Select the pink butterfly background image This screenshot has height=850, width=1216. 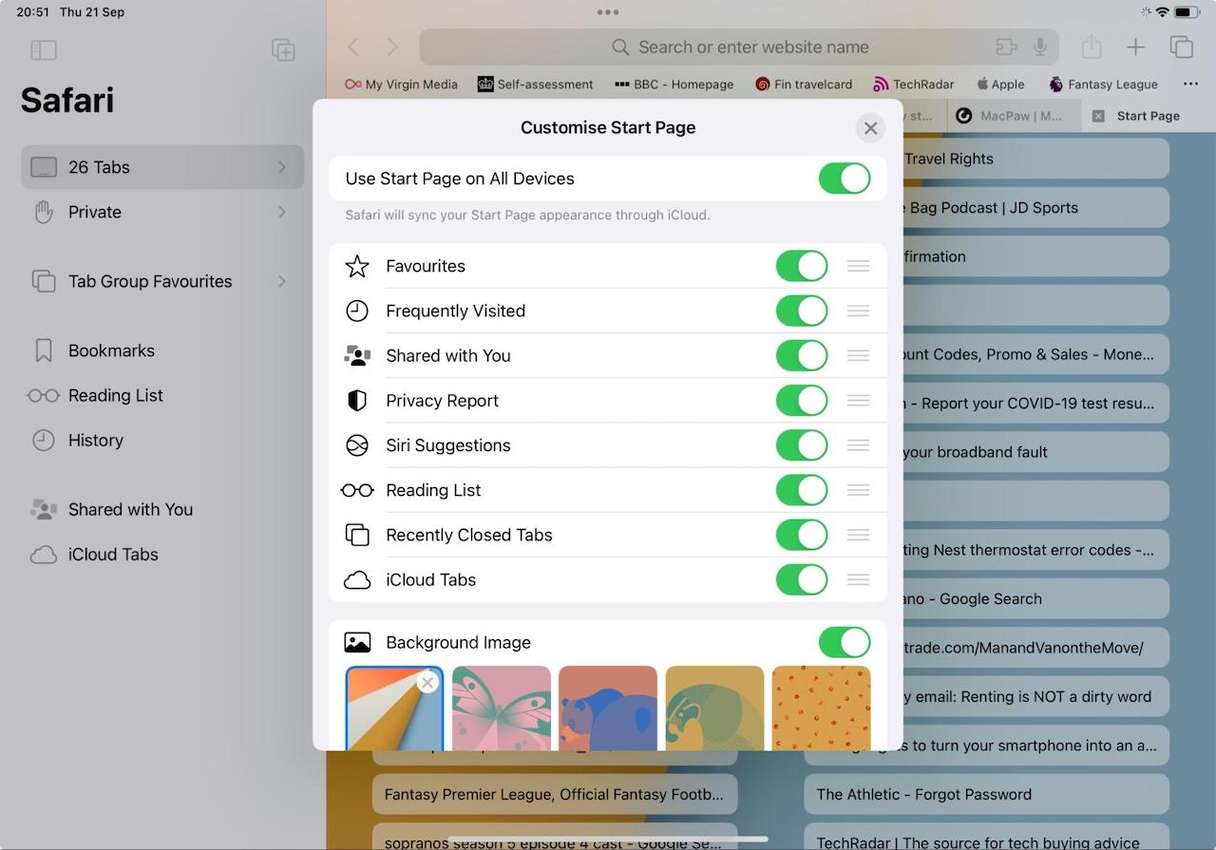pos(501,707)
